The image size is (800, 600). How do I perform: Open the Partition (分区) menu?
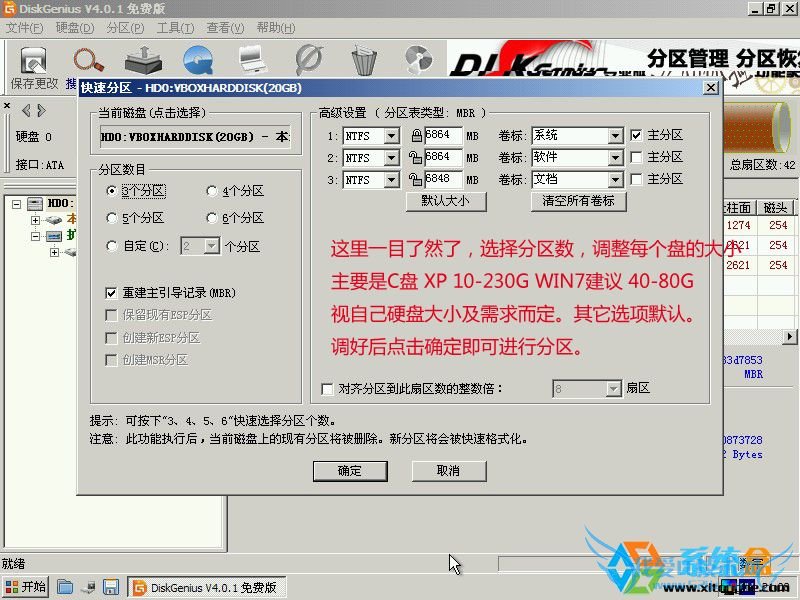(x=126, y=28)
